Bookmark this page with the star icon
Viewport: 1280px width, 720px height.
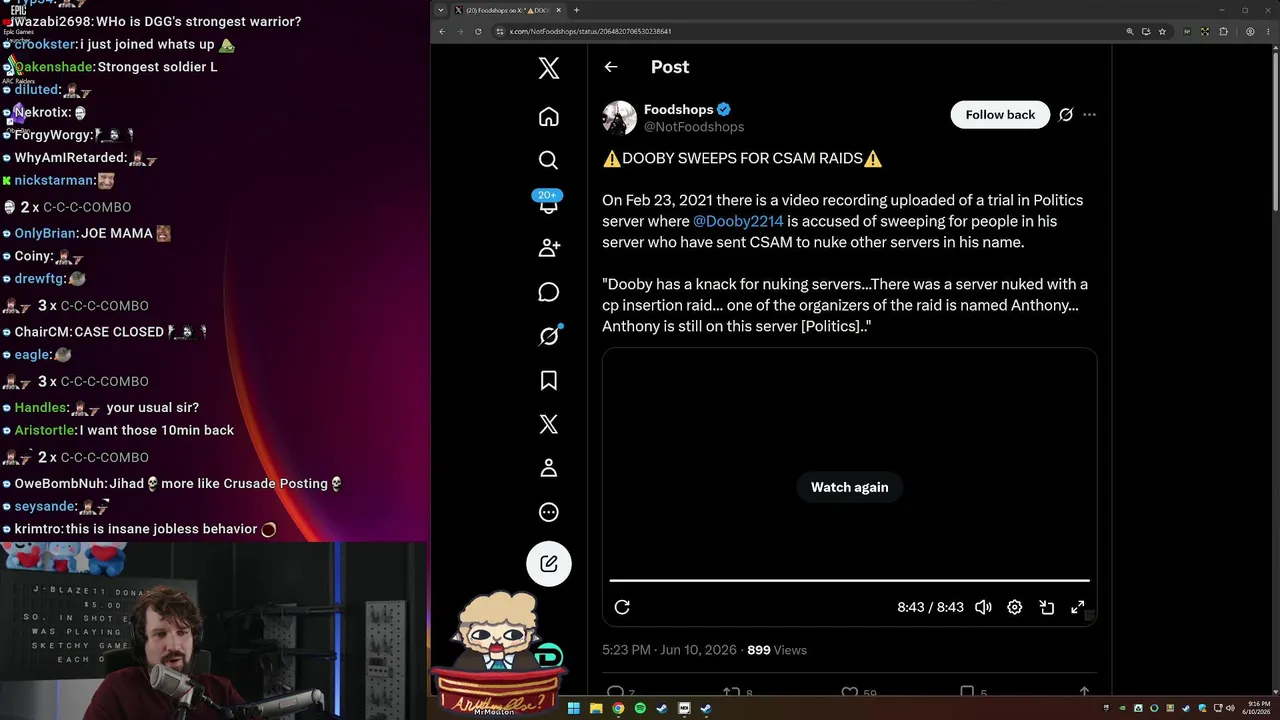pyautogui.click(x=1162, y=31)
